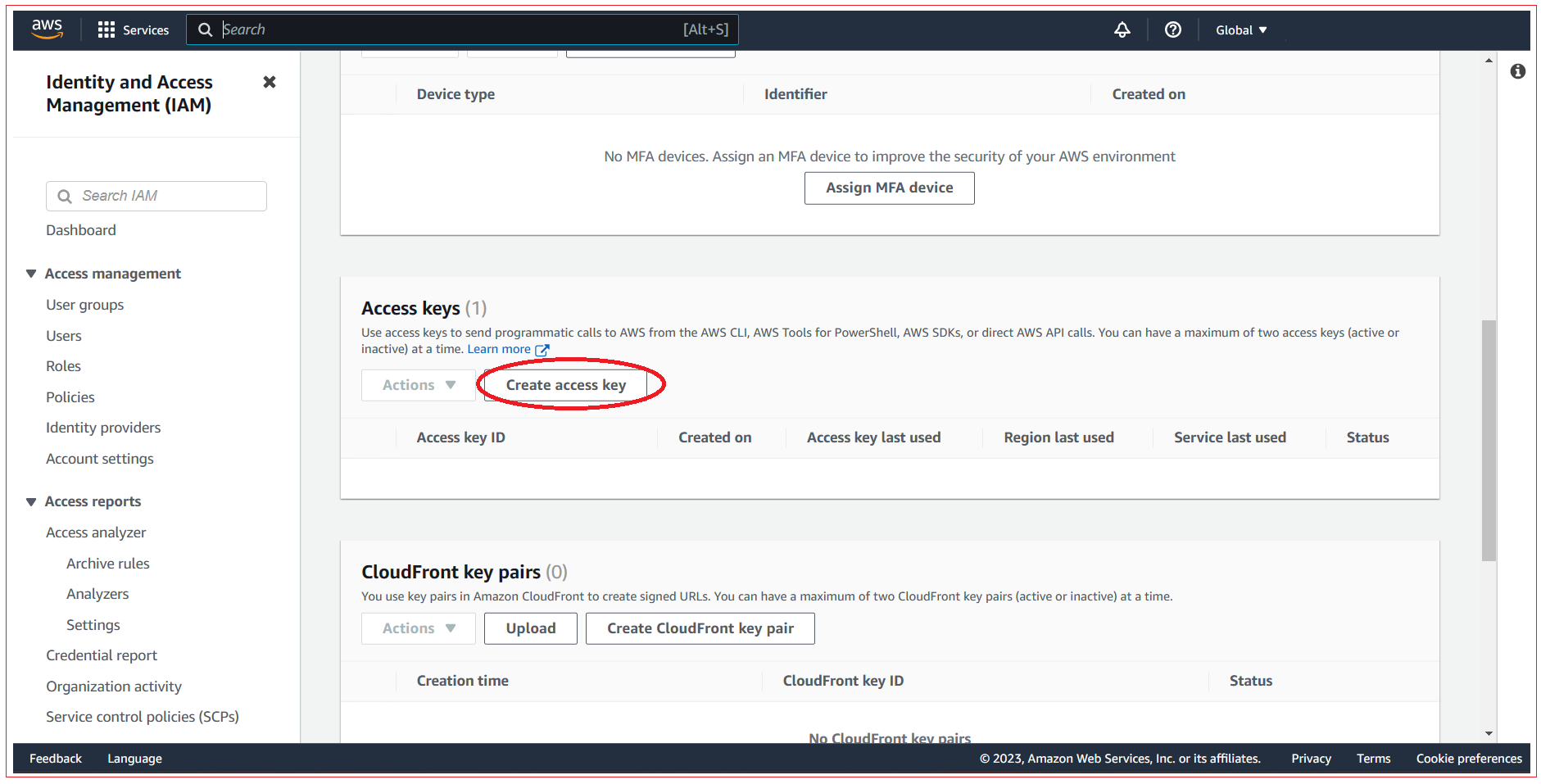Open the Global region dropdown
Screen dimensions: 1541x784
[x=1241, y=30]
